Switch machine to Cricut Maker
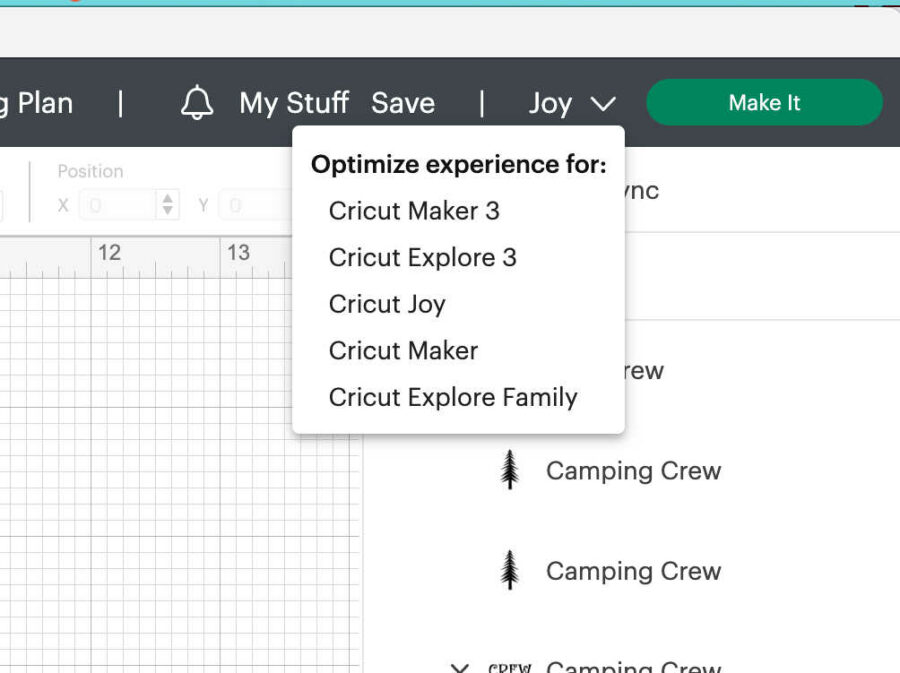 pyautogui.click(x=403, y=351)
